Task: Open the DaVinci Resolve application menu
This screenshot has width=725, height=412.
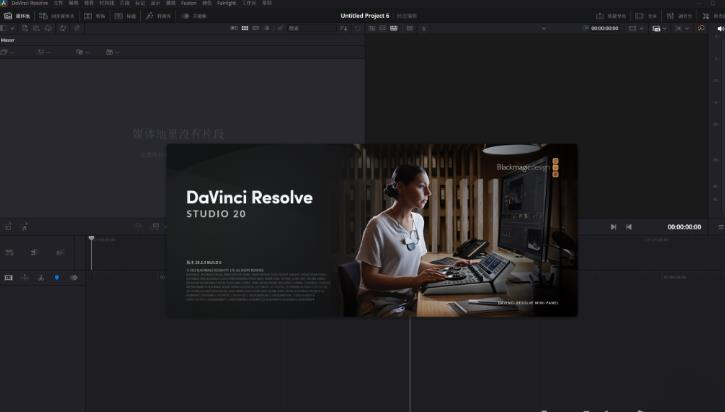Action: coord(30,3)
